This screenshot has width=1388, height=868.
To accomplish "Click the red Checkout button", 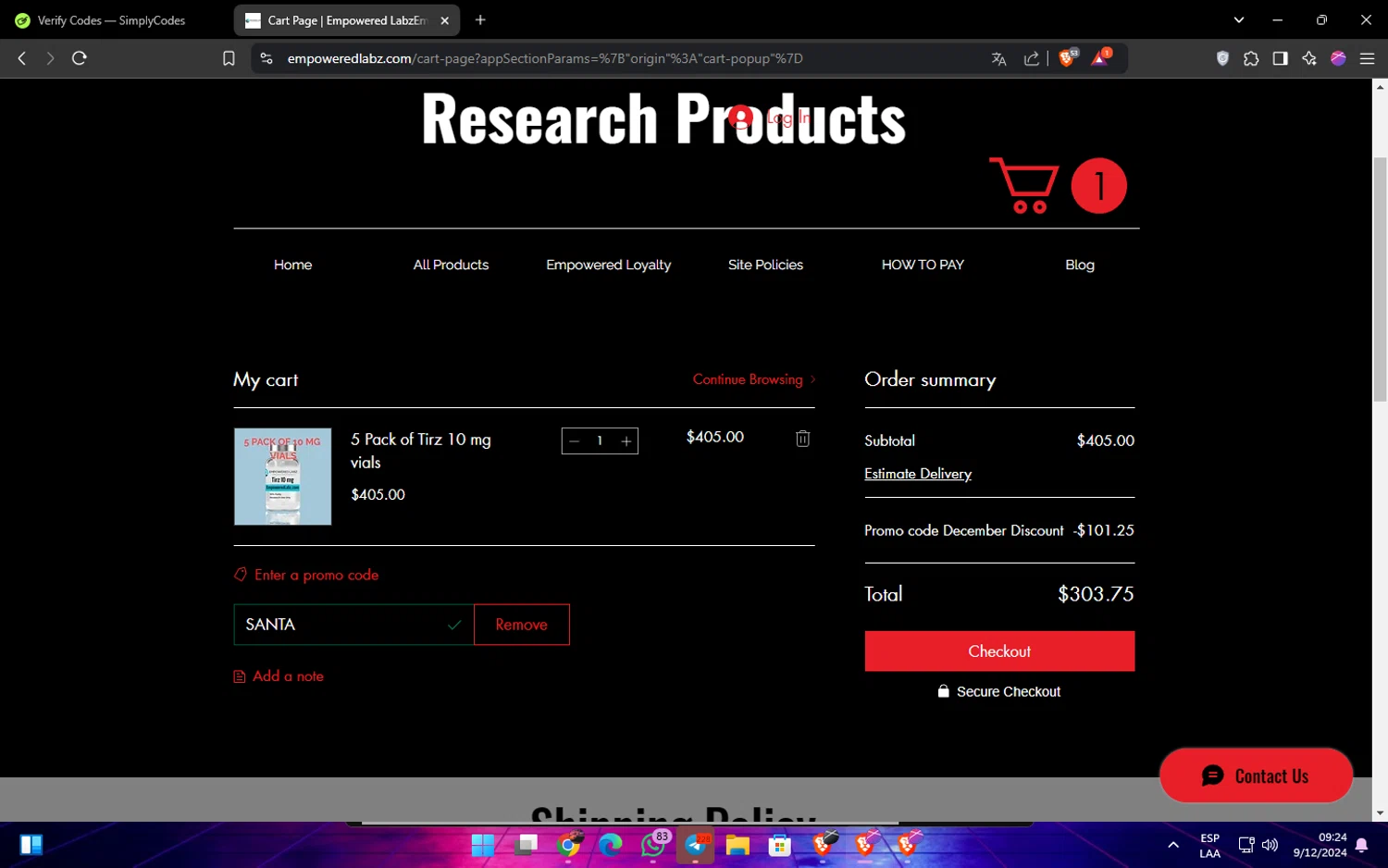I will coord(999,651).
